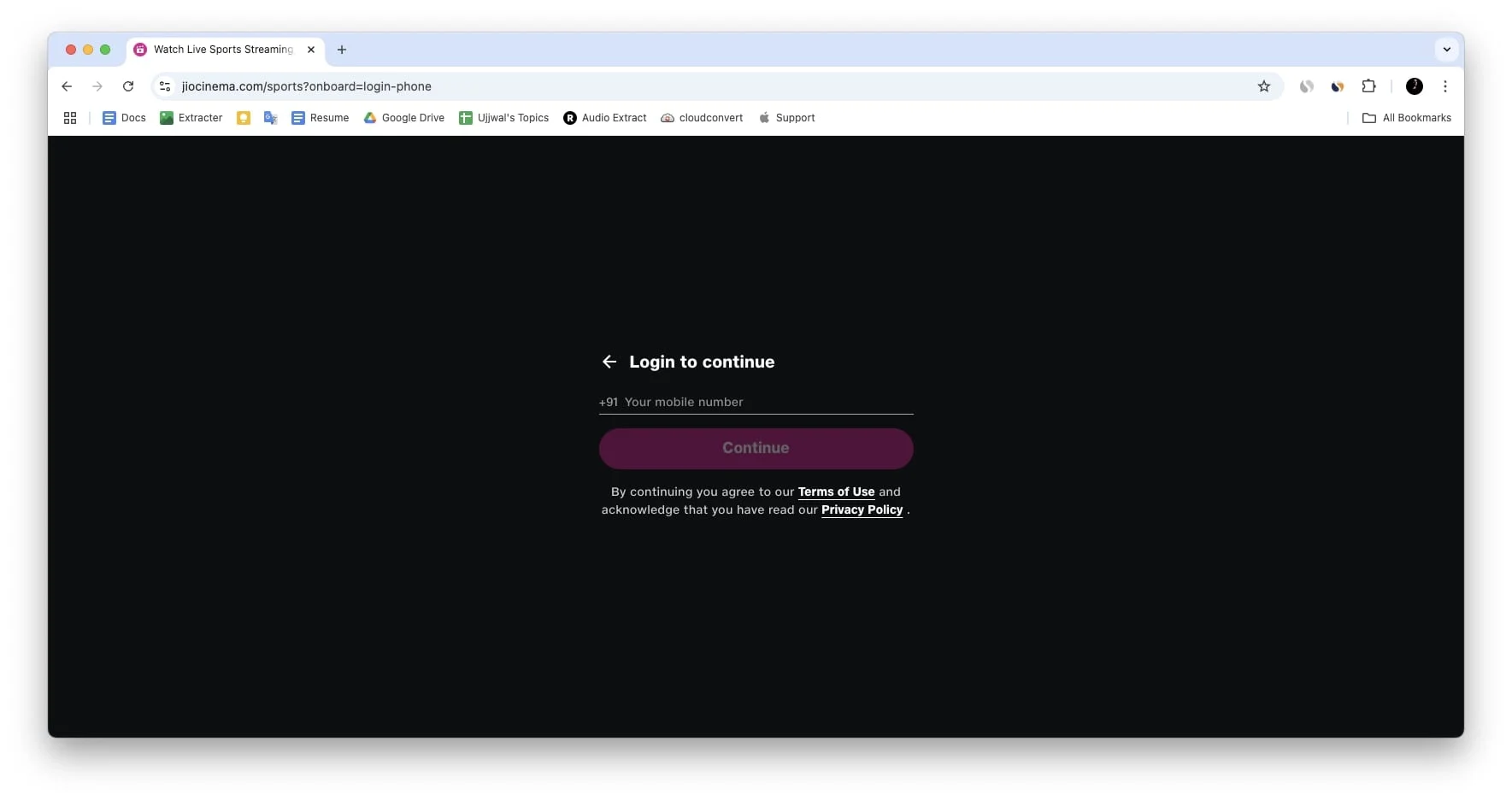Viewport: 1512px width, 801px height.
Task: Open the apps grid icon in bookmarks bar
Action: click(70, 118)
